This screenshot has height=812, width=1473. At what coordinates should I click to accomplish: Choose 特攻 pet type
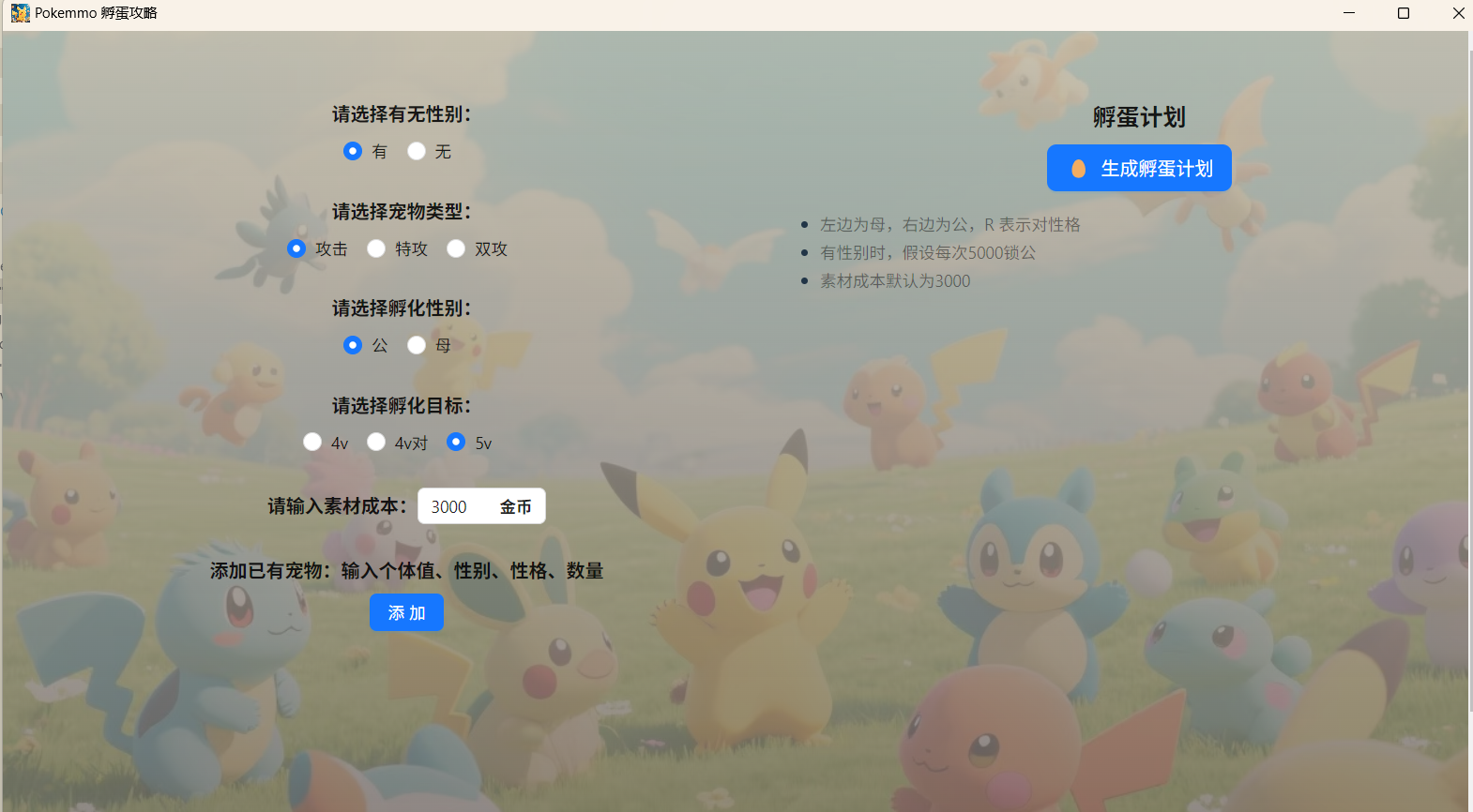coord(376,248)
